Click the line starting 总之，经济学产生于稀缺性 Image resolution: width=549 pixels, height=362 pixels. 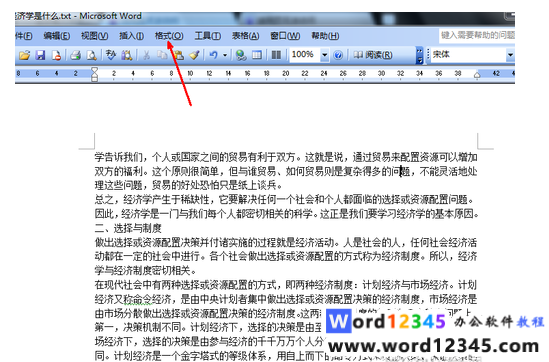(x=285, y=200)
